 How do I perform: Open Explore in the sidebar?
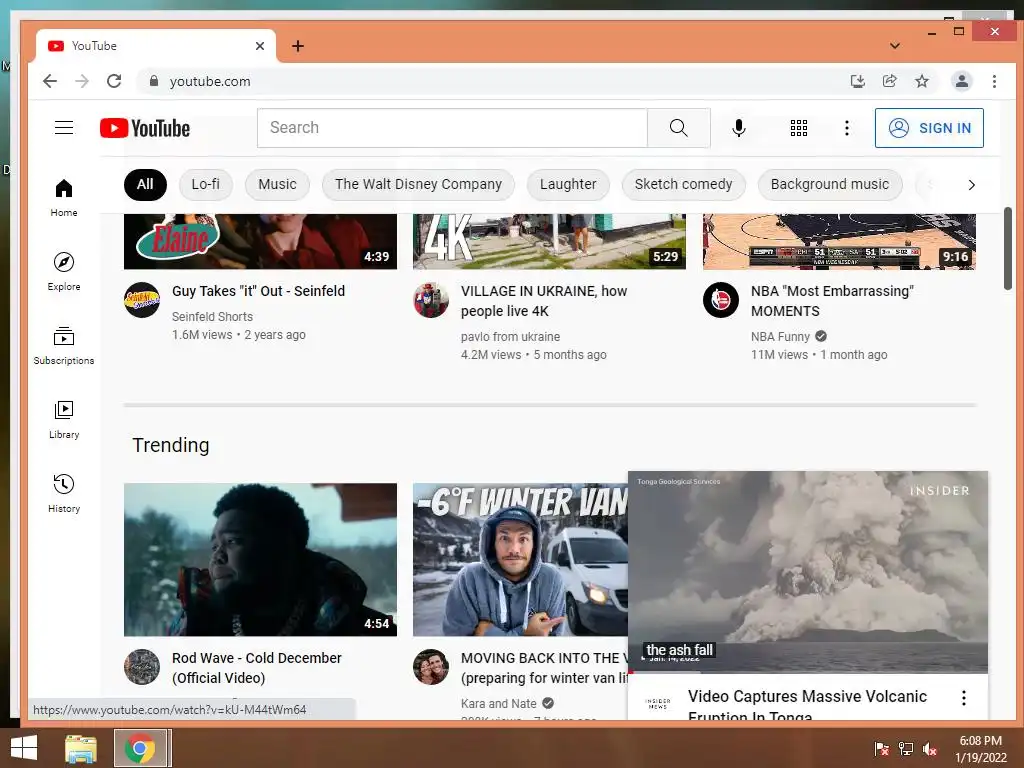64,271
